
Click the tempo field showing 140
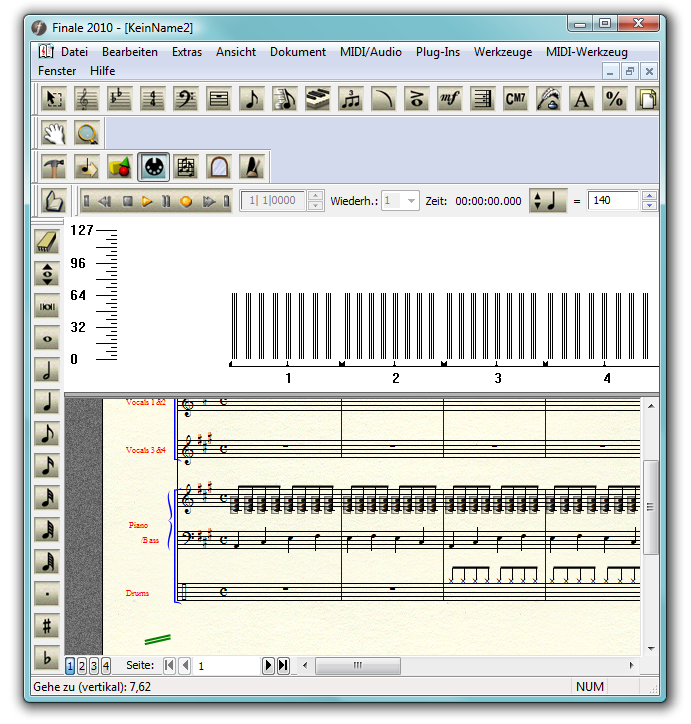tap(613, 200)
